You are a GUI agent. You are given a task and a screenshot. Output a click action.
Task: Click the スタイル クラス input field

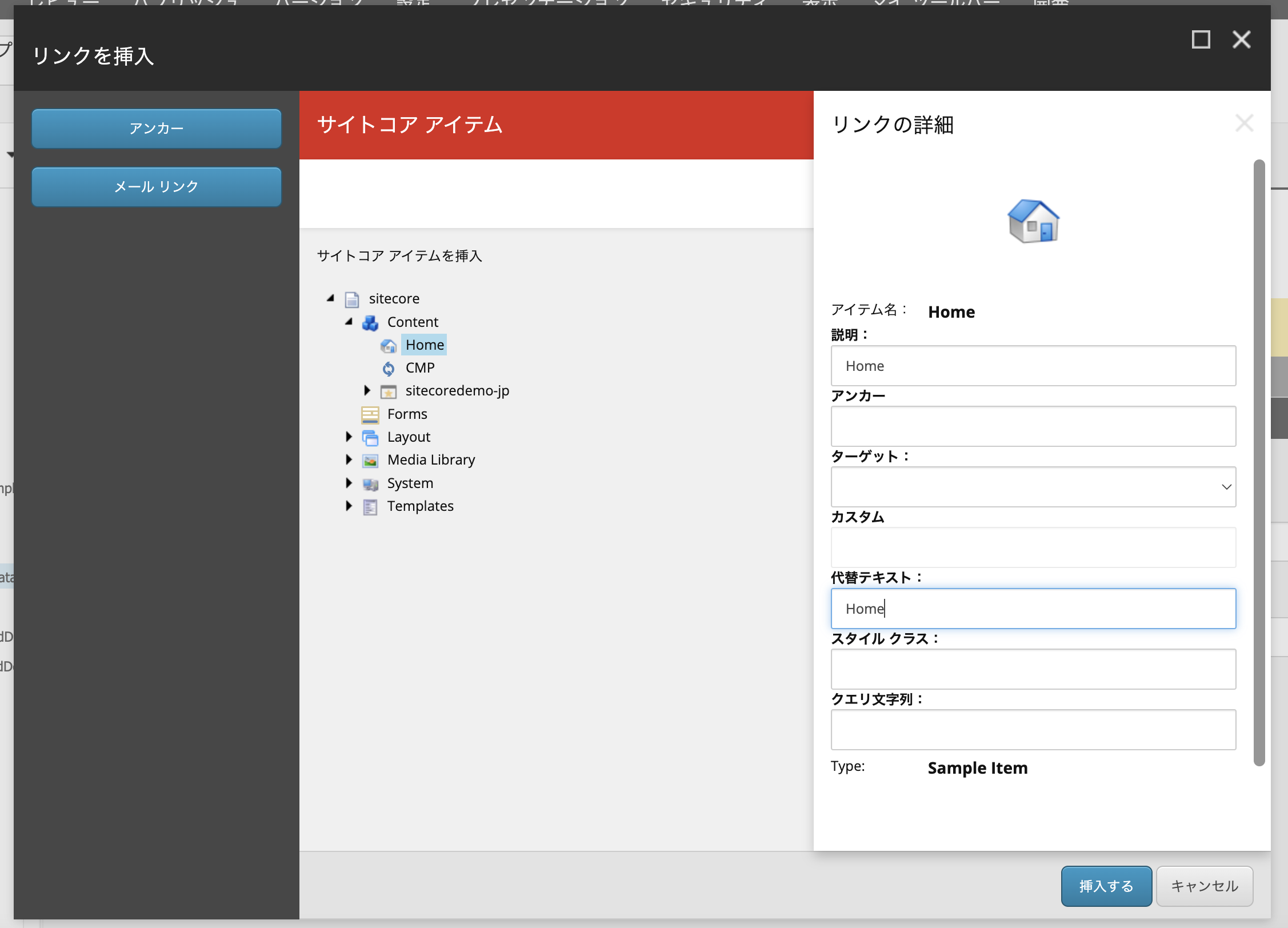pos(1033,669)
